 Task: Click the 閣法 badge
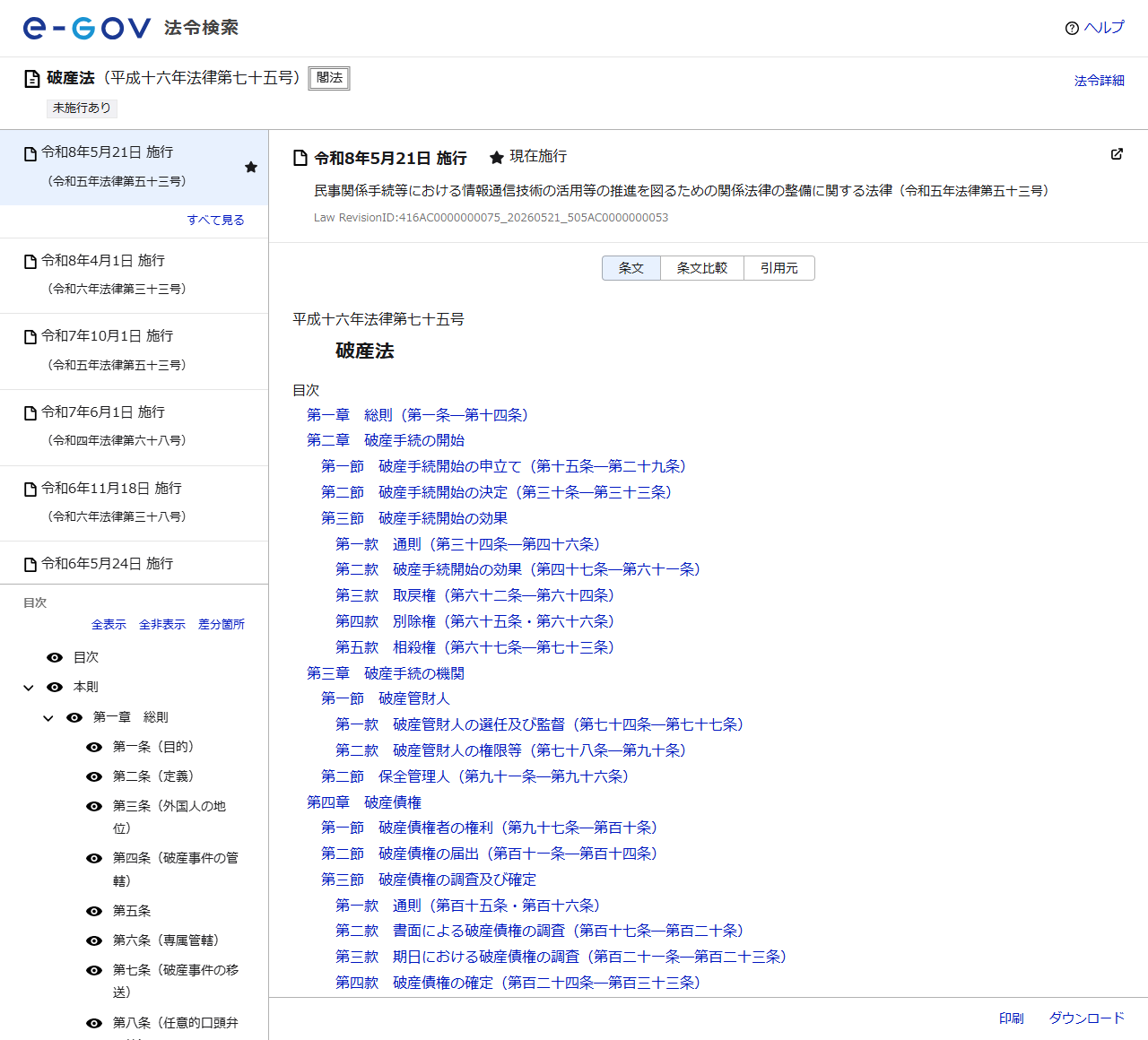[x=329, y=78]
